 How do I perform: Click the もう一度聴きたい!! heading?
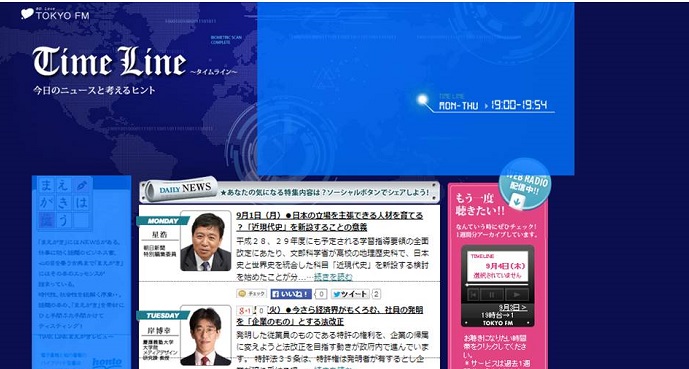coord(479,204)
